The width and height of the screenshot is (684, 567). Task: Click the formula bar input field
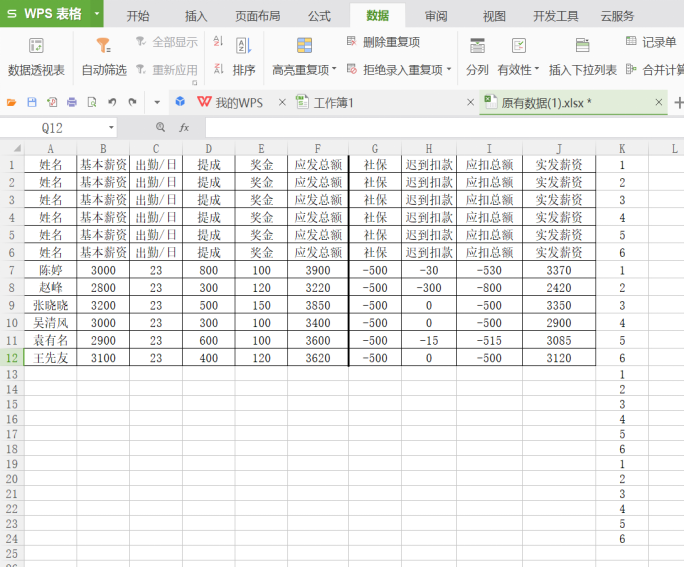440,128
